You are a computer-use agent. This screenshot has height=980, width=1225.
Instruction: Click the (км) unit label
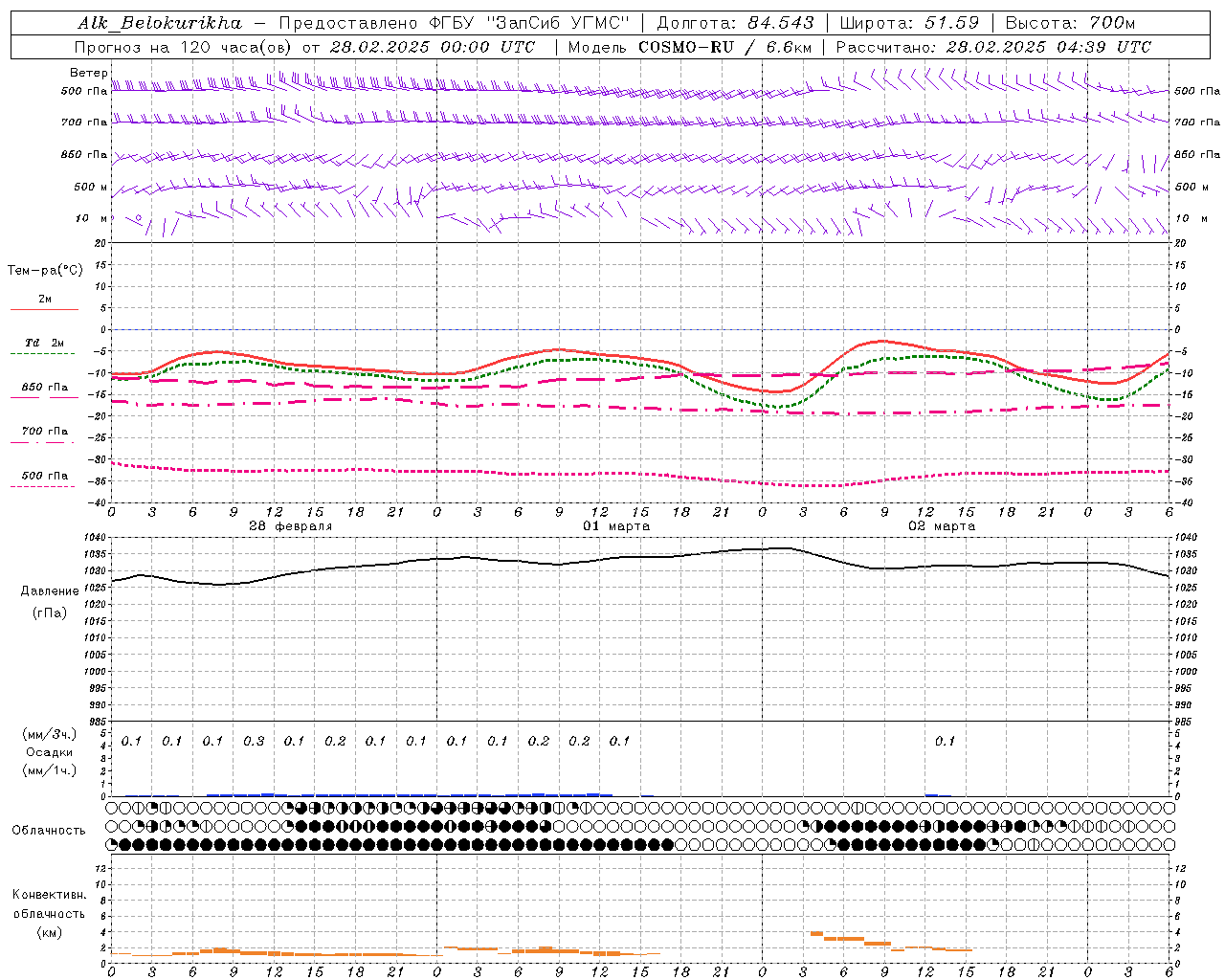(50, 932)
